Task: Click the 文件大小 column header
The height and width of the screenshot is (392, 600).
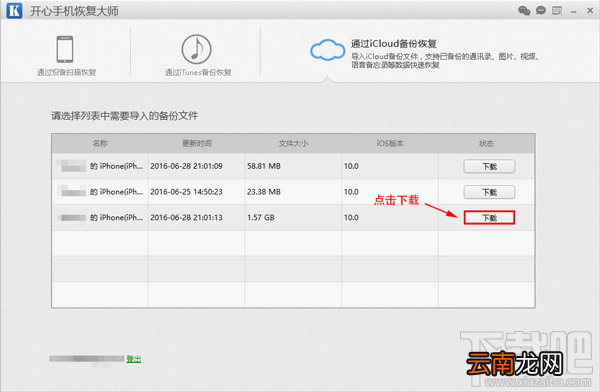Action: pos(293,144)
